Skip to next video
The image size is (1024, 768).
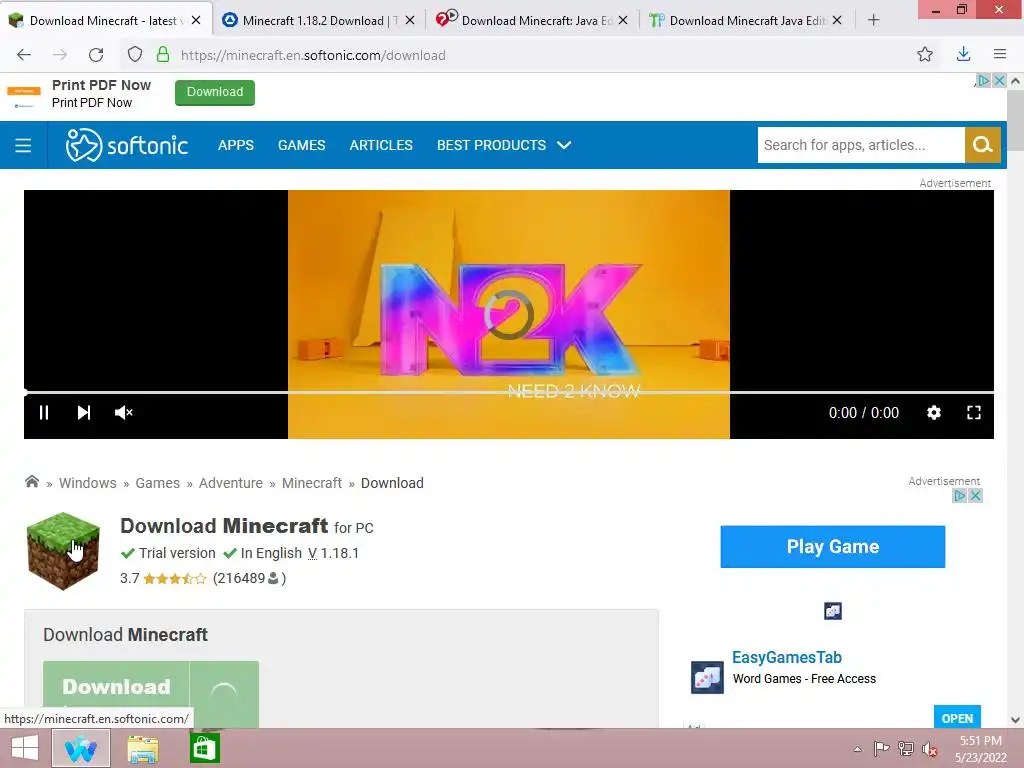coord(84,413)
